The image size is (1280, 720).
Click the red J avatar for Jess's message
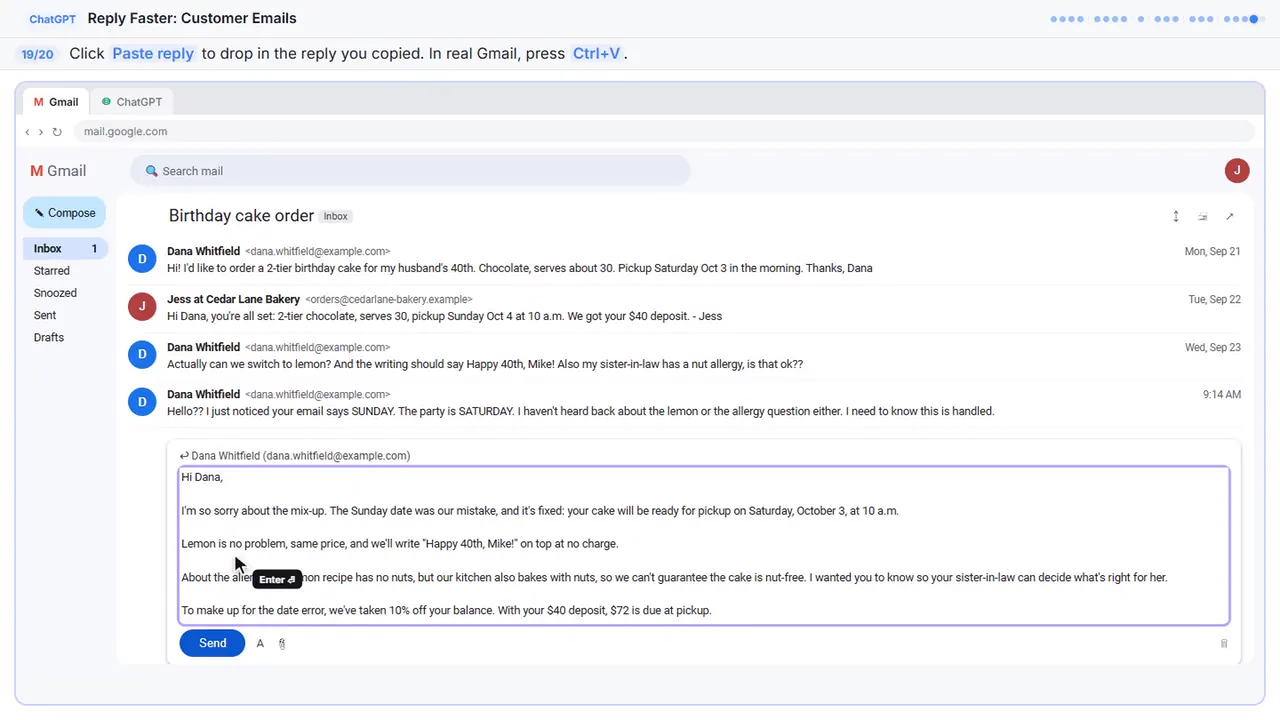(142, 307)
